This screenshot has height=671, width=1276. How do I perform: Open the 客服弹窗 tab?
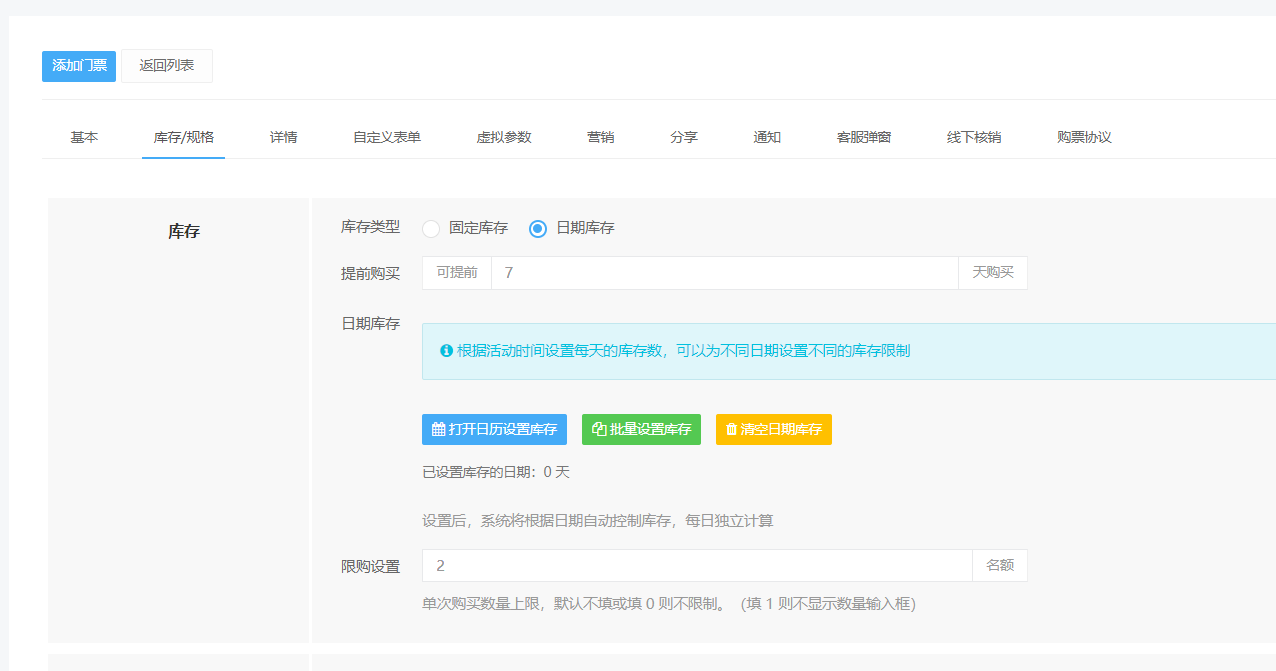pyautogui.click(x=864, y=137)
